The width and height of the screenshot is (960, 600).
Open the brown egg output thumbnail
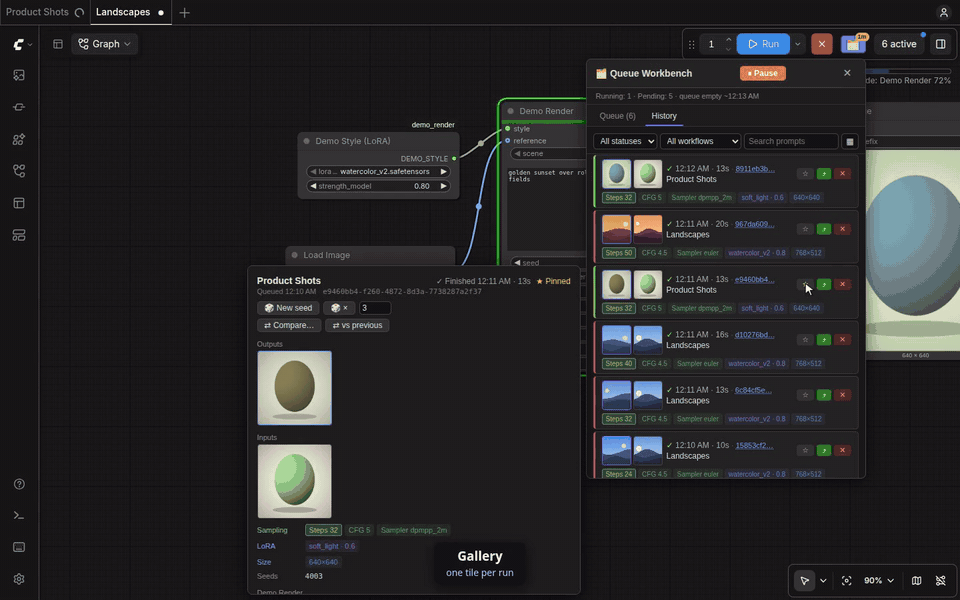coord(294,388)
